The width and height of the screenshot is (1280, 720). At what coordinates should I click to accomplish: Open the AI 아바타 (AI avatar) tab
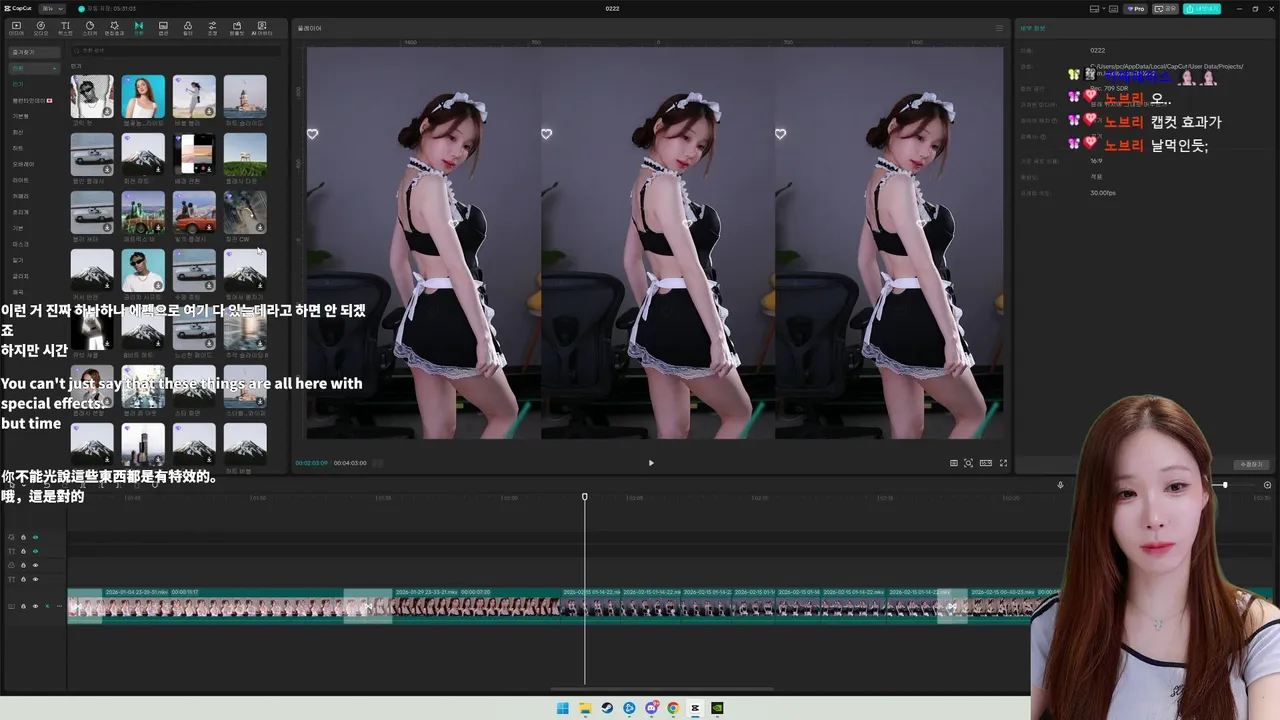click(x=261, y=28)
